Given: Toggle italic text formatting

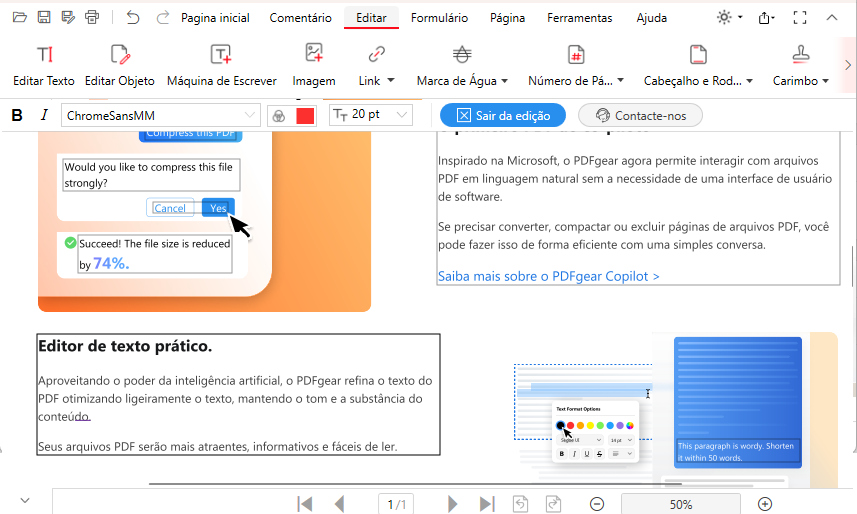Looking at the screenshot, I should tap(44, 115).
